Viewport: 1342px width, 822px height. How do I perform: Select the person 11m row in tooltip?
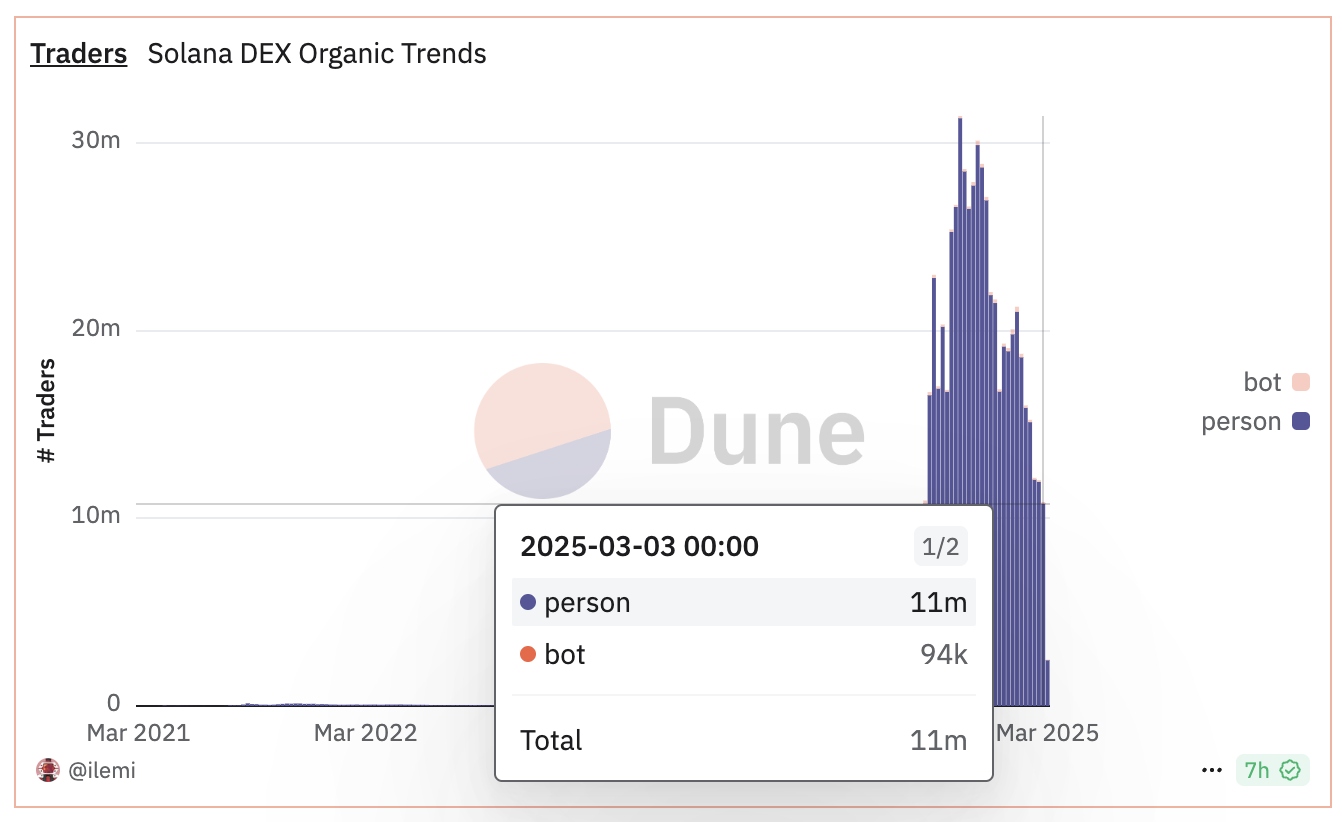pyautogui.click(x=743, y=603)
